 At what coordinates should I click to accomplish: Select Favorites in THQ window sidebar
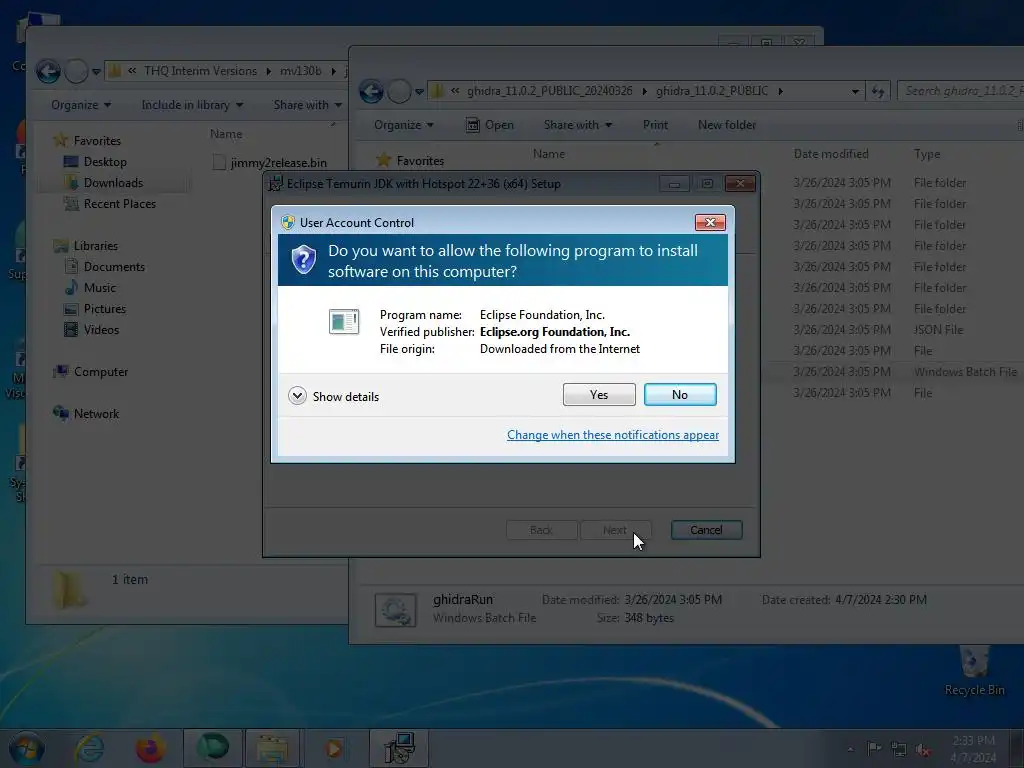click(97, 140)
